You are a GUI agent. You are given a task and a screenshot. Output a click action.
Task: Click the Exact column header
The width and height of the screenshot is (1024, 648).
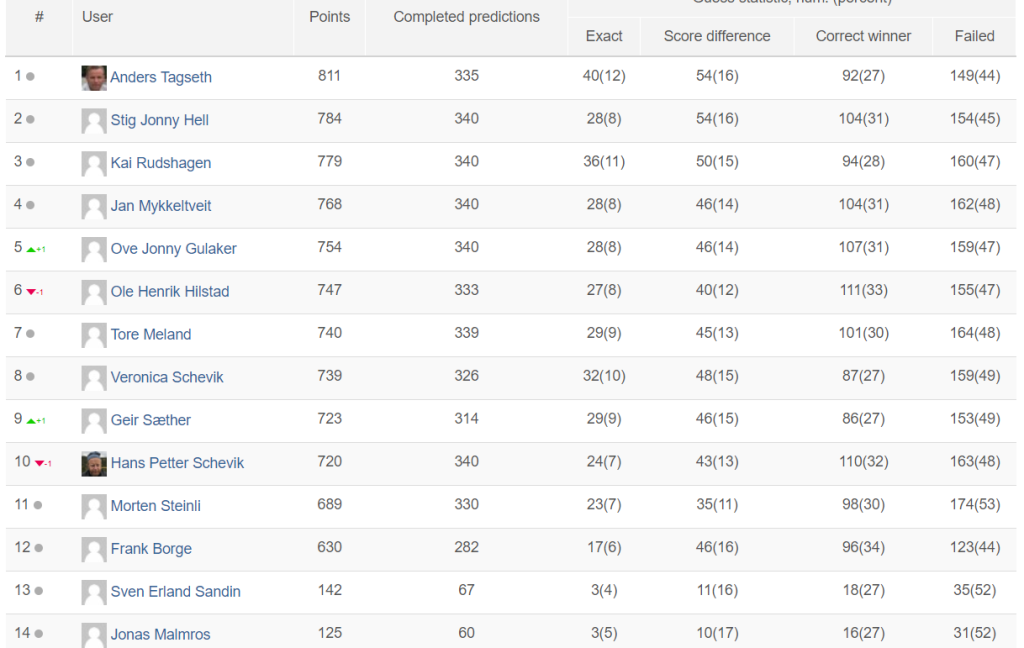coord(604,36)
